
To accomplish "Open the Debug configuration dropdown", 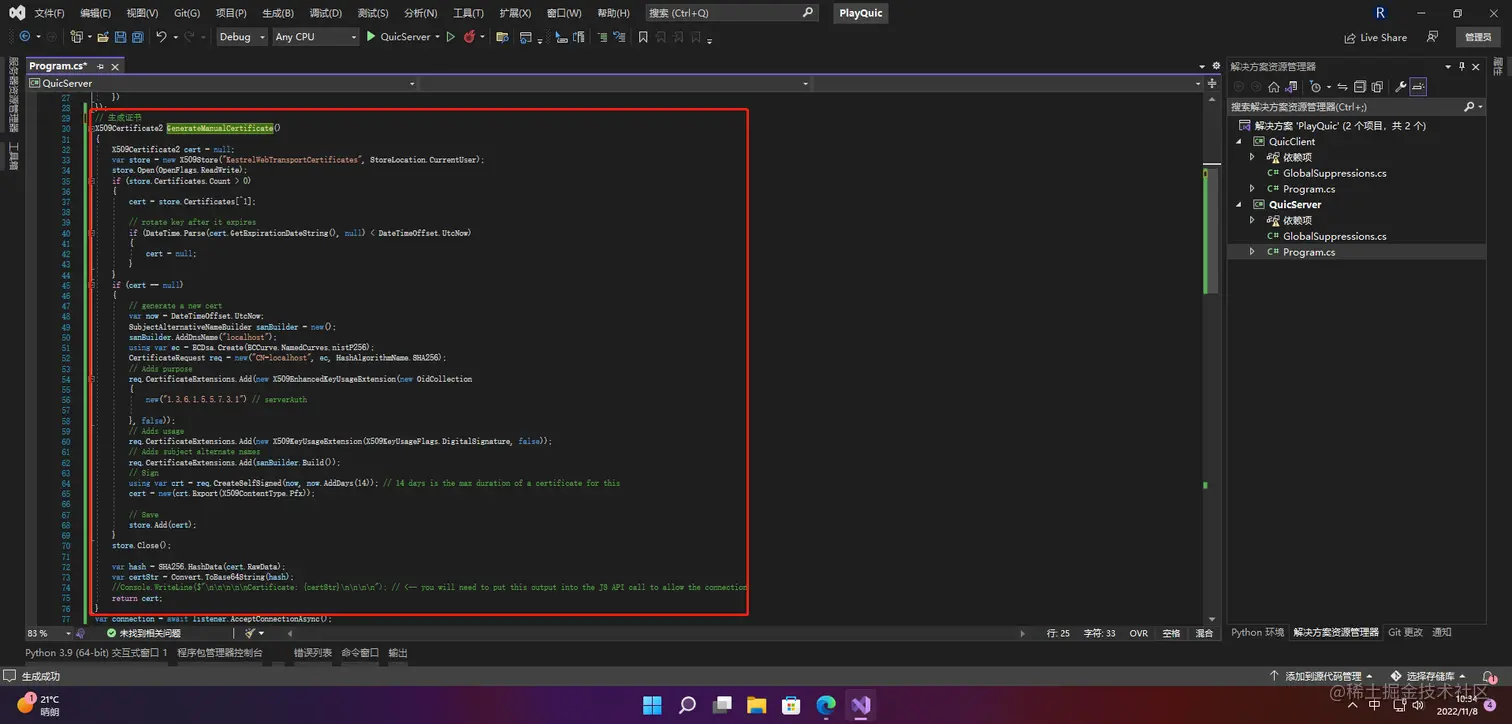I will [242, 37].
